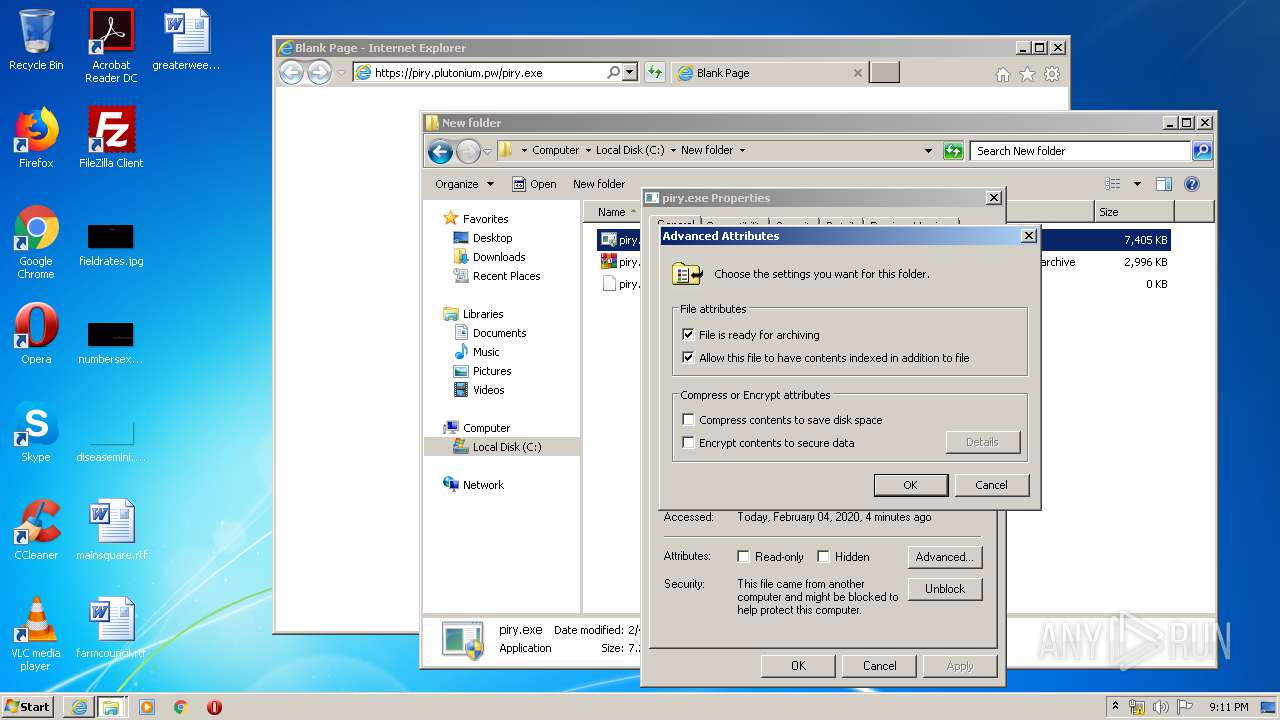Click Explorer address bar refresh button

pos(953,151)
